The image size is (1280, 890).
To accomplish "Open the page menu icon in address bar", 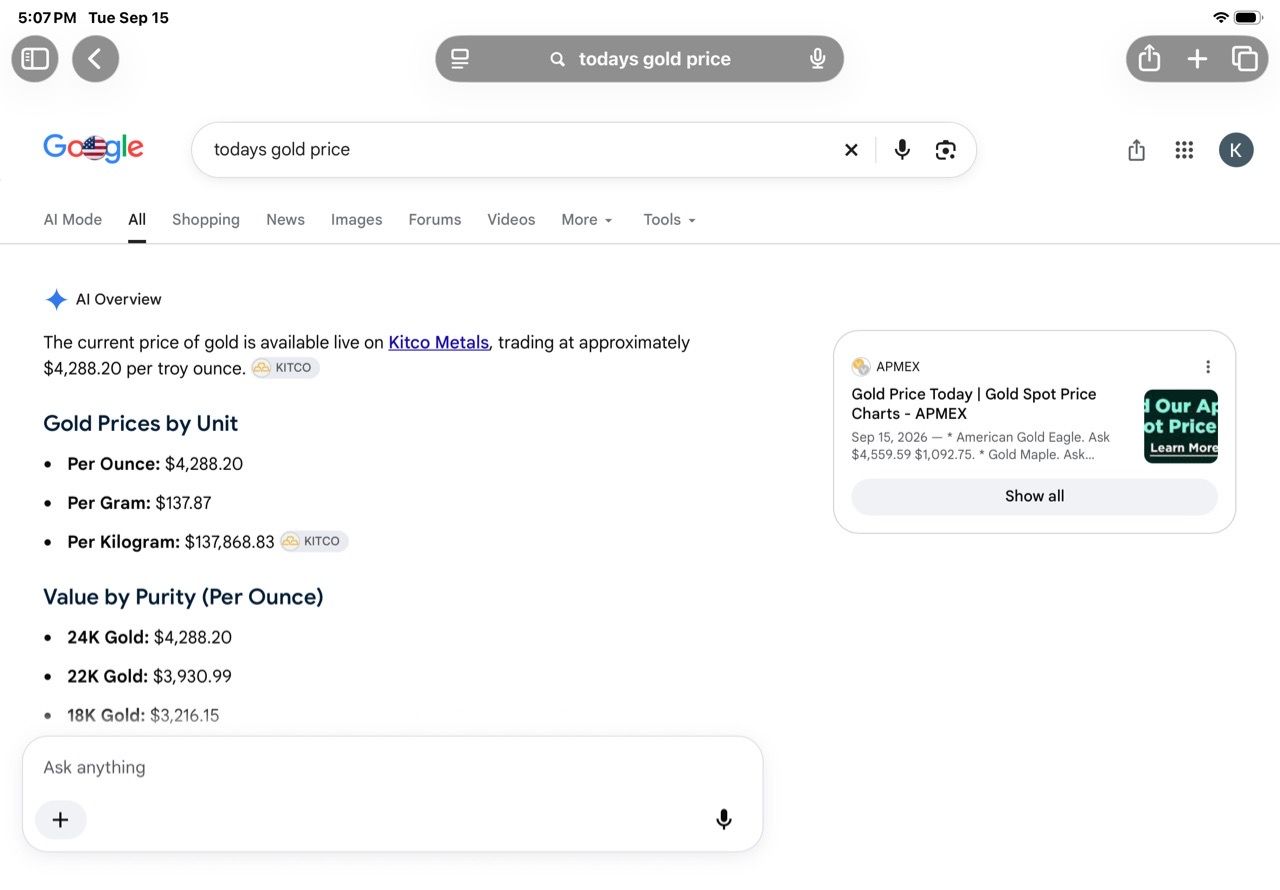I will [x=460, y=59].
